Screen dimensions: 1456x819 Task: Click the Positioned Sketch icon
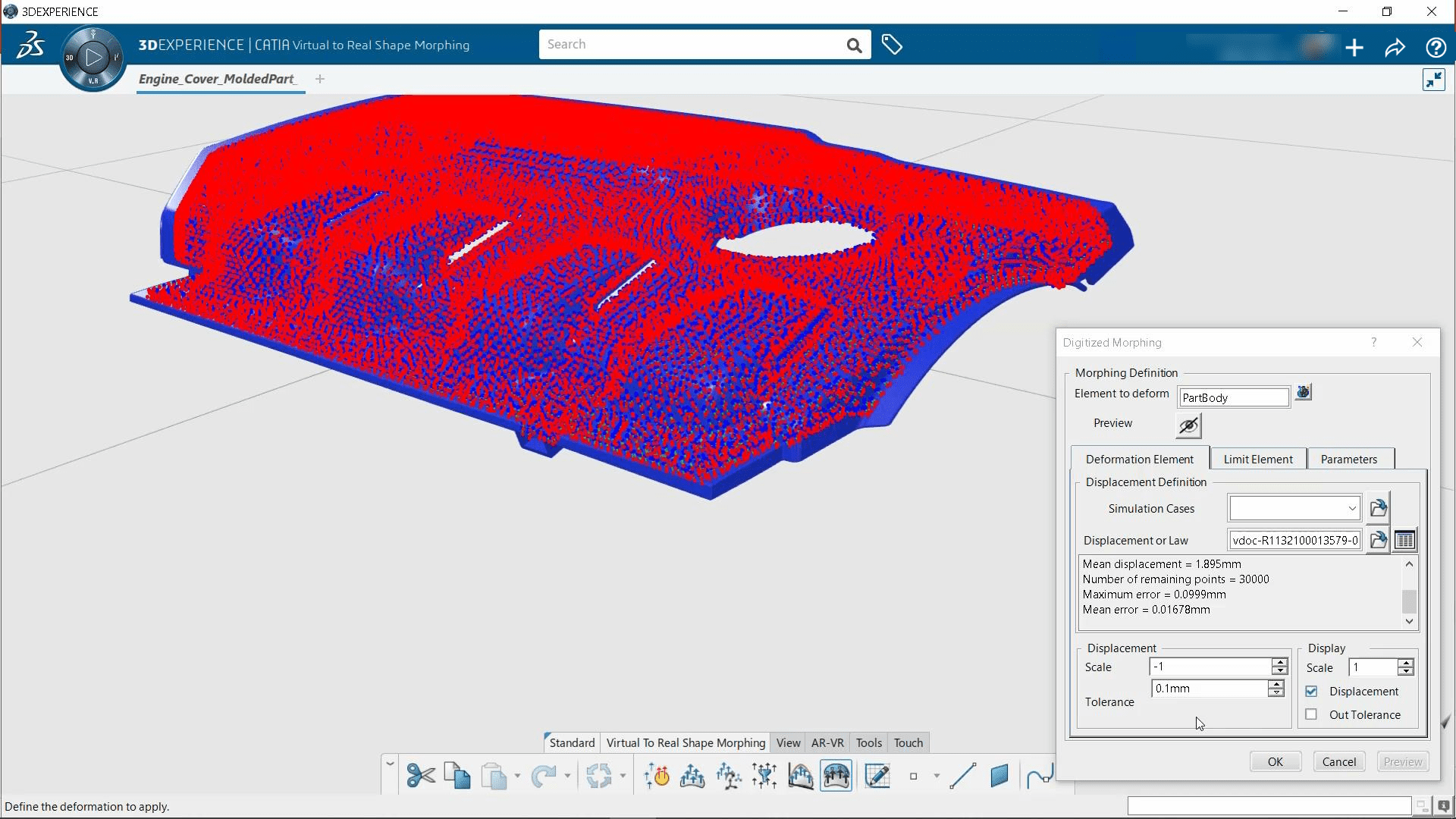coord(877,776)
